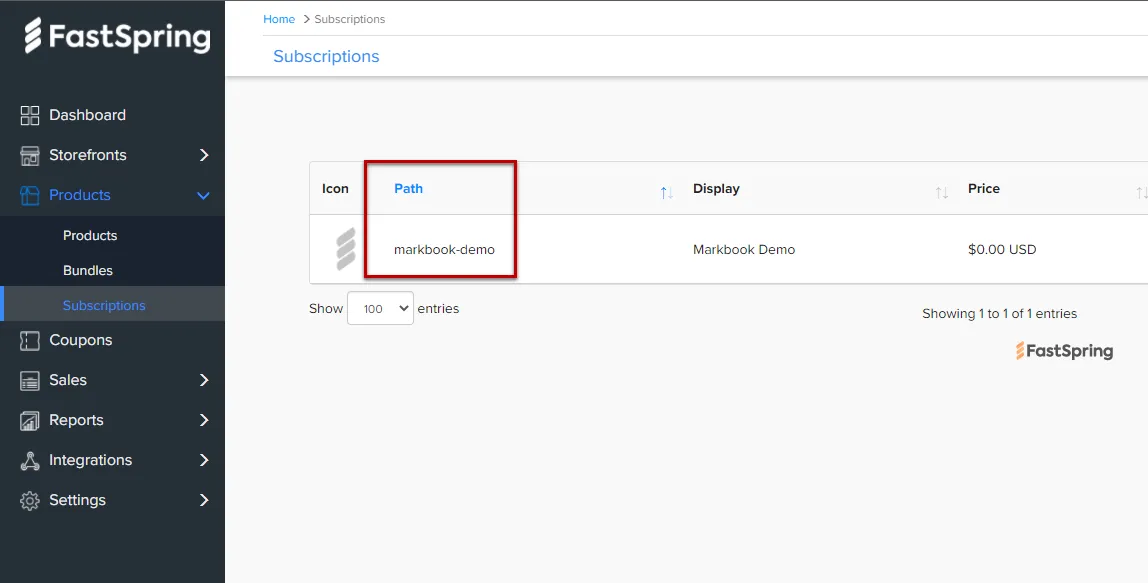
Task: Expand the Reports menu chevron
Action: click(x=204, y=420)
